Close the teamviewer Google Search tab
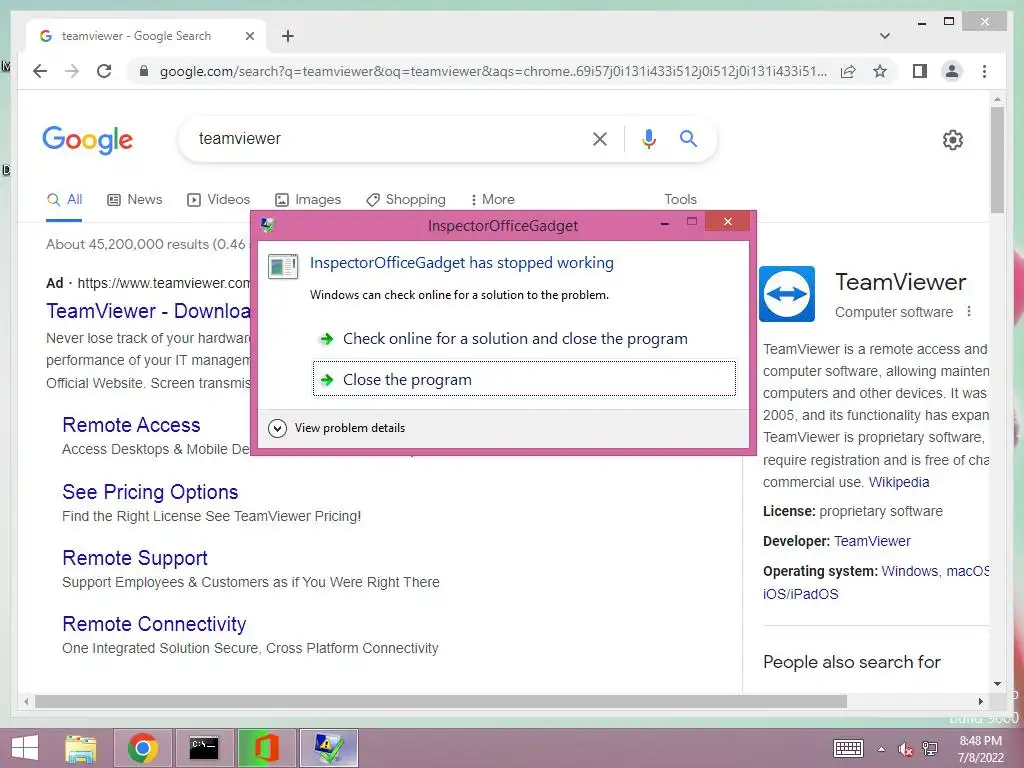 point(249,36)
